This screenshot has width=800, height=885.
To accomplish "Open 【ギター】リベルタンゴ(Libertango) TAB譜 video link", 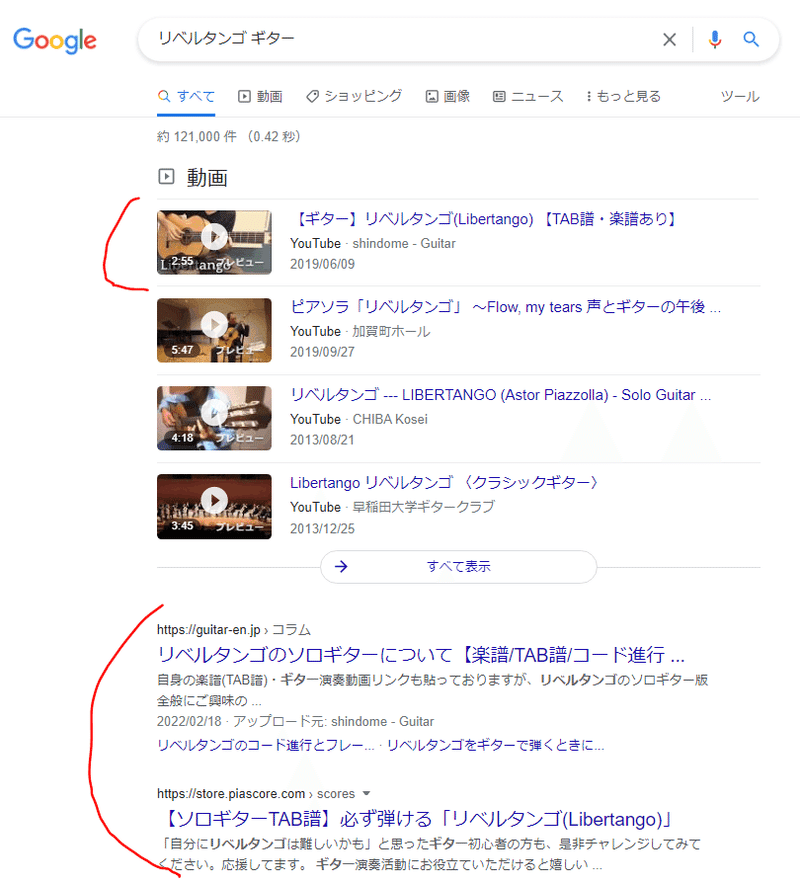I will (485, 219).
